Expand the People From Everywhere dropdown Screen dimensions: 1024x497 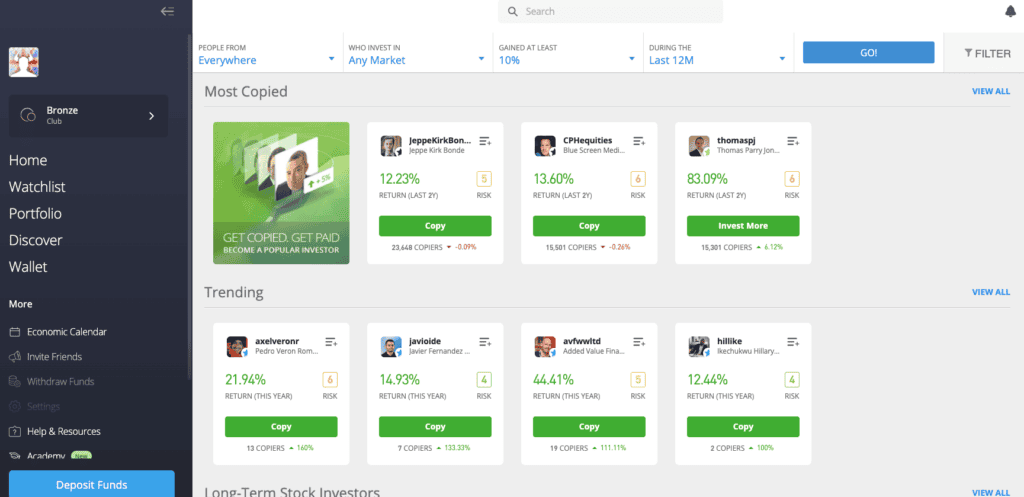pyautogui.click(x=267, y=54)
